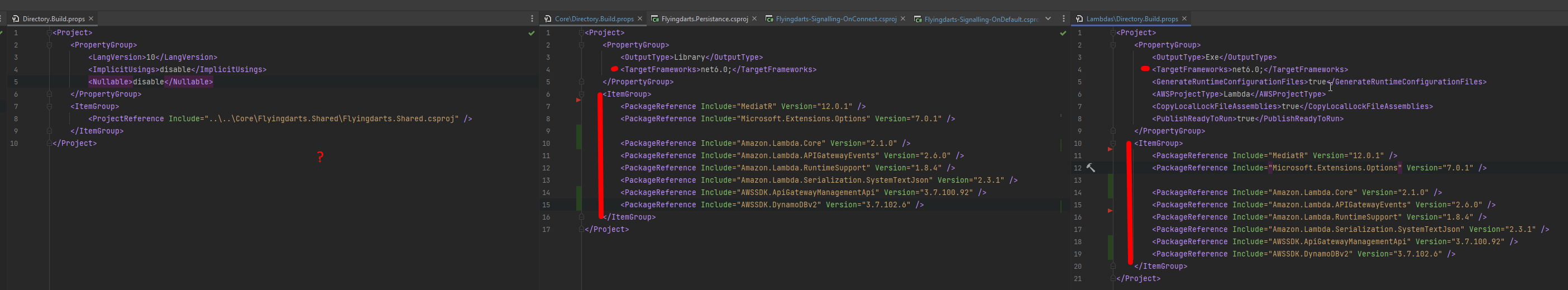Image resolution: width=1568 pixels, height=290 pixels.
Task: Click the file icon on the Flyingdarts.Persistance.csproj tab
Action: click(655, 19)
